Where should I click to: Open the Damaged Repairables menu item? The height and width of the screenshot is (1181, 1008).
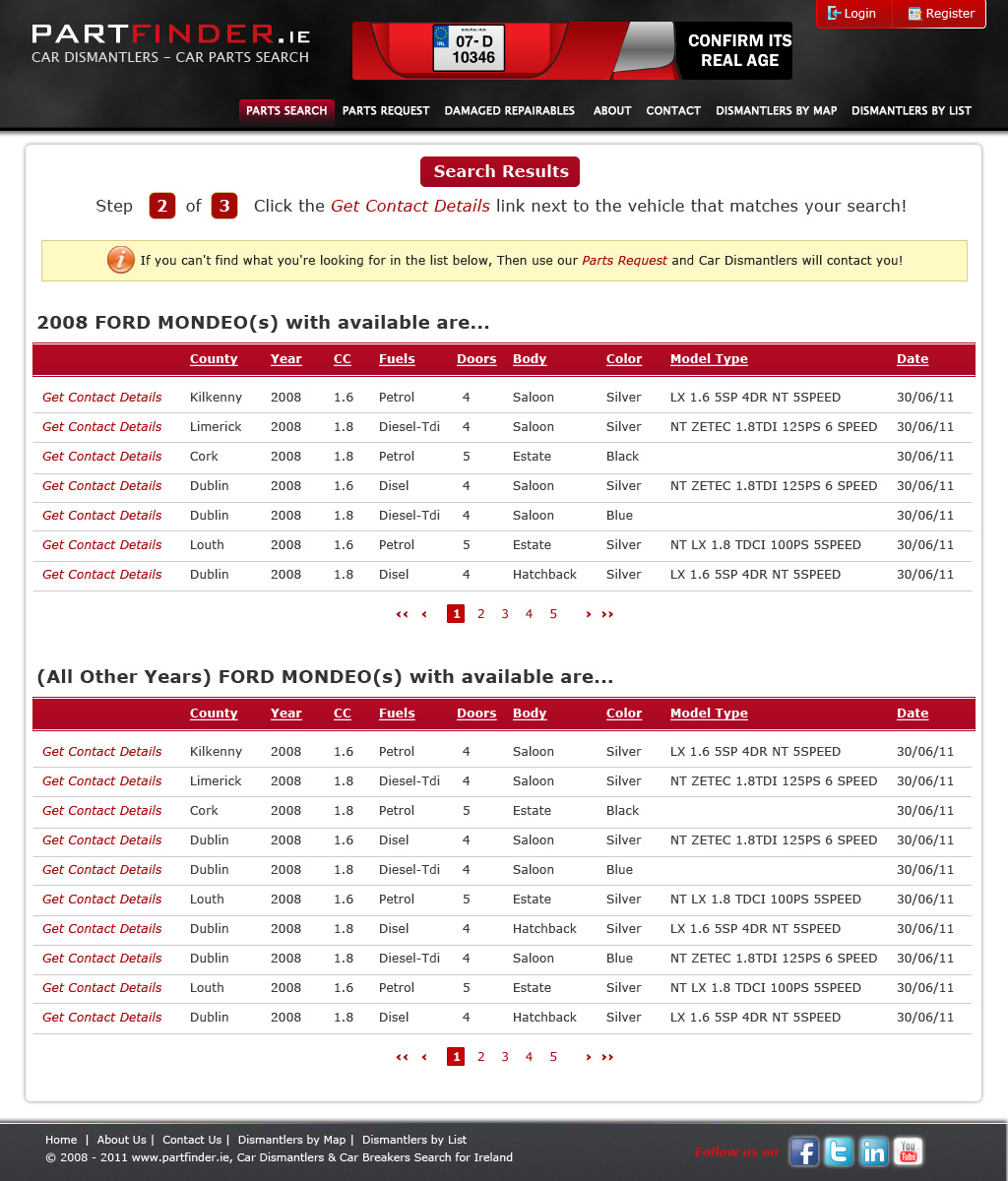click(509, 111)
